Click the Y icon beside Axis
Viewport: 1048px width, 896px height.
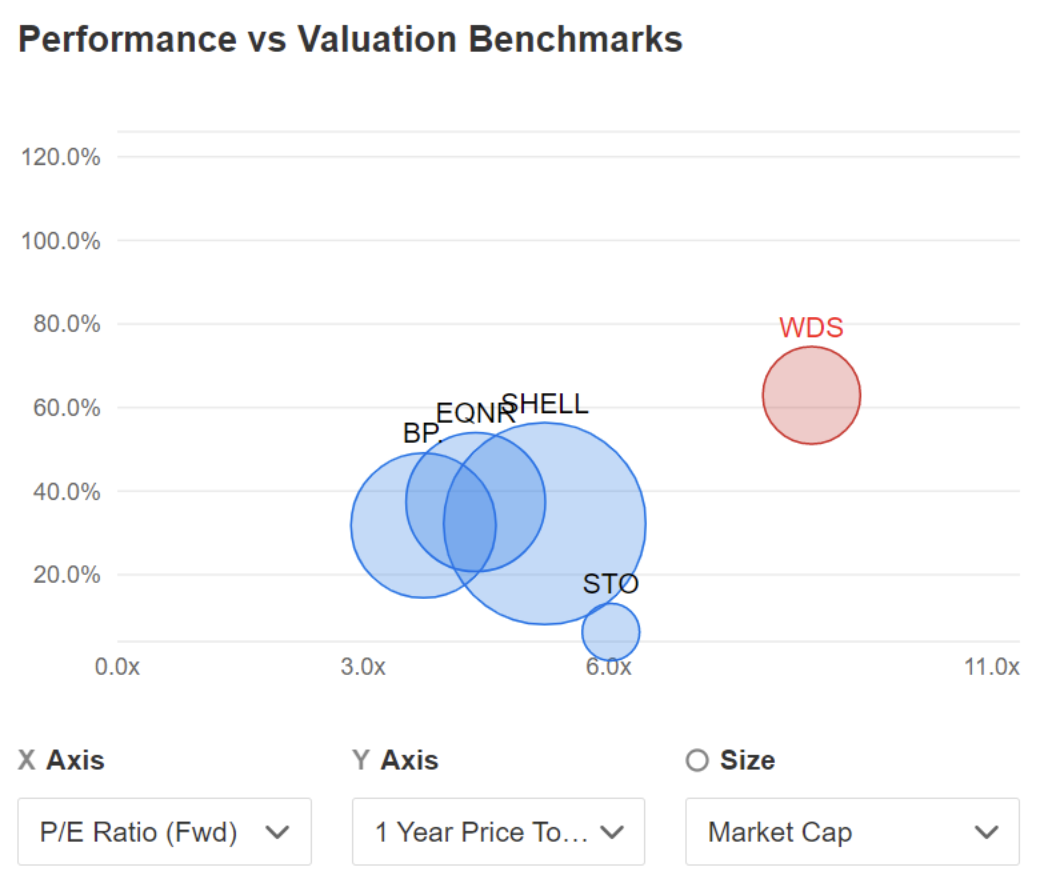[x=361, y=761]
